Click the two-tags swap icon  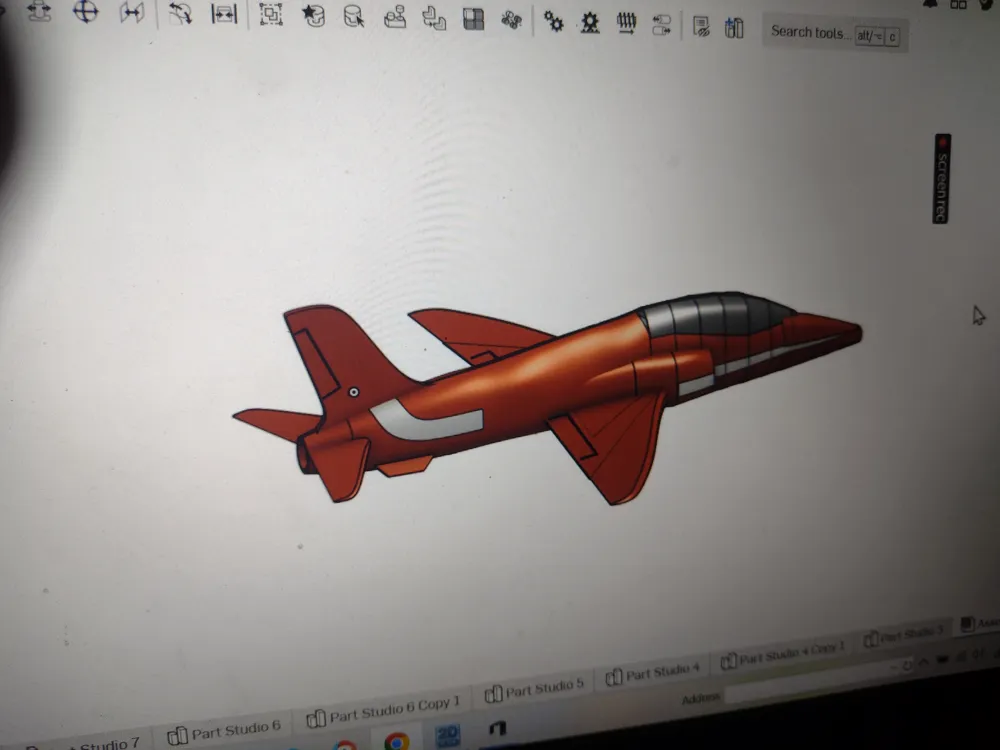(661, 26)
